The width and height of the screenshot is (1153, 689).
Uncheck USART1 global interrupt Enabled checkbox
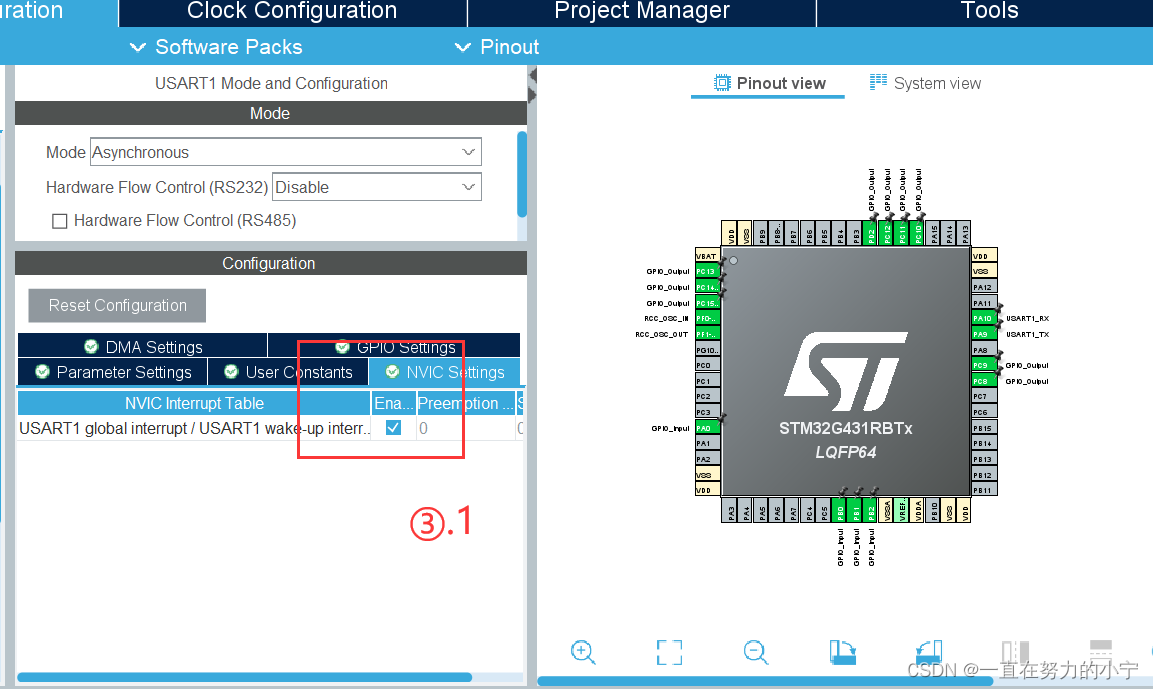[393, 428]
